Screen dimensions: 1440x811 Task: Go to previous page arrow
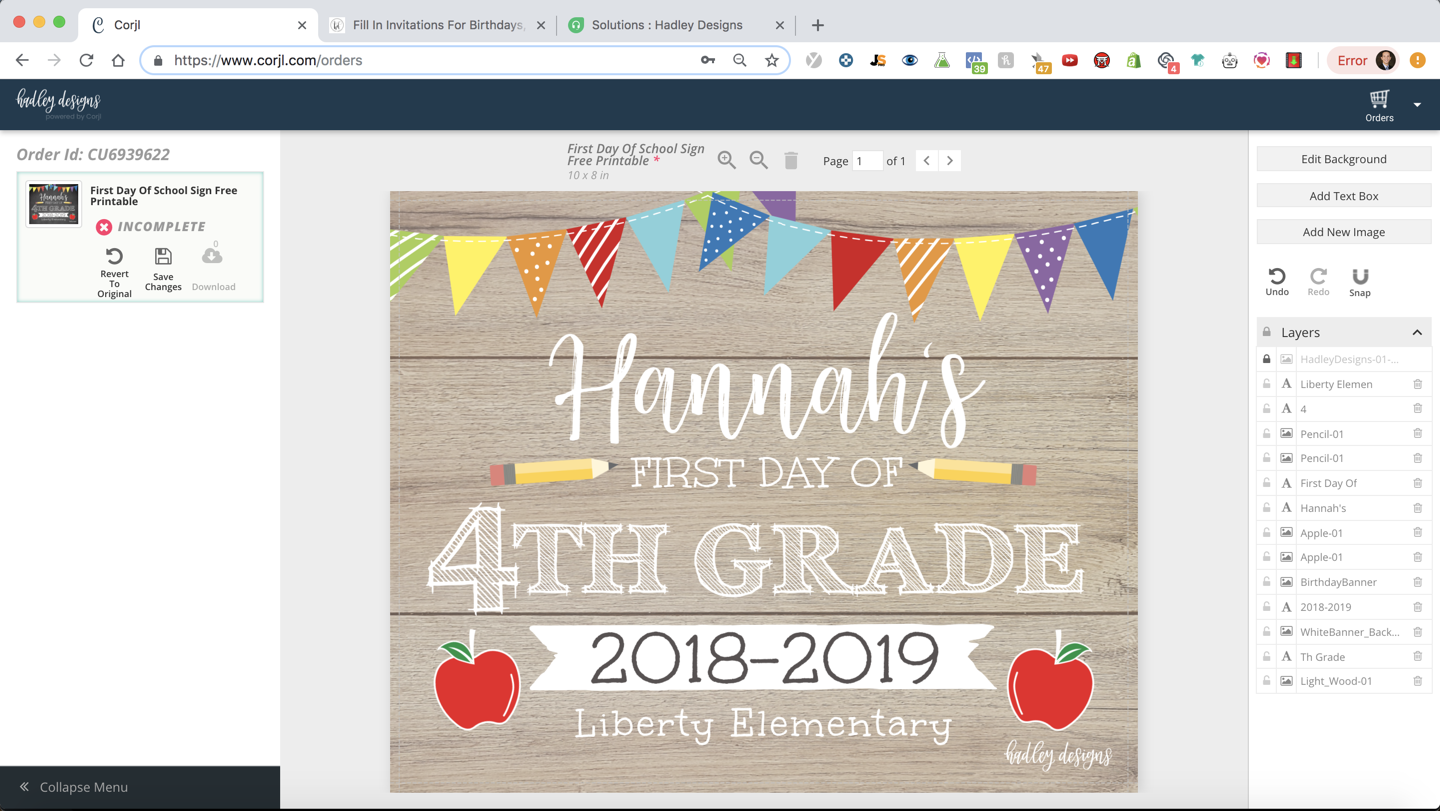tap(927, 160)
